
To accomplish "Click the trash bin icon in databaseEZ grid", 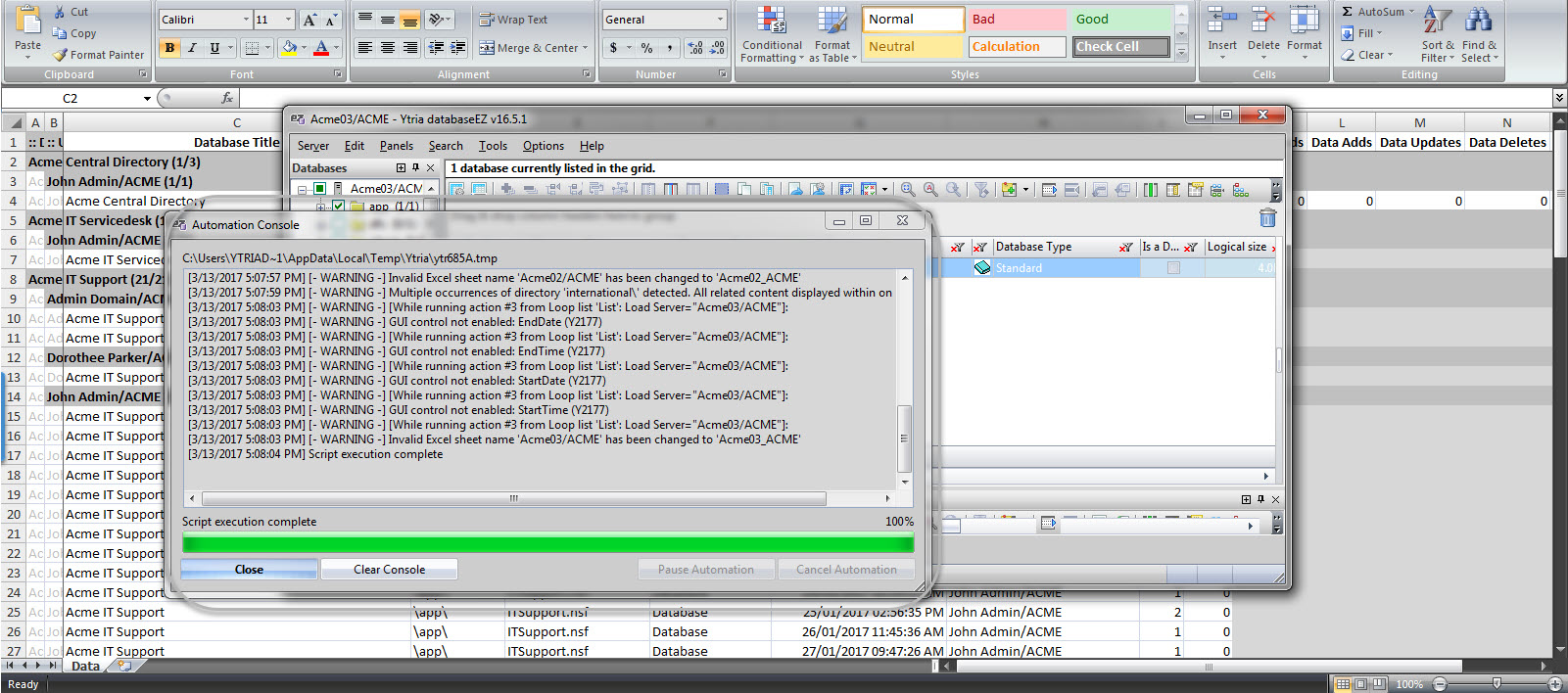I will 1267,217.
